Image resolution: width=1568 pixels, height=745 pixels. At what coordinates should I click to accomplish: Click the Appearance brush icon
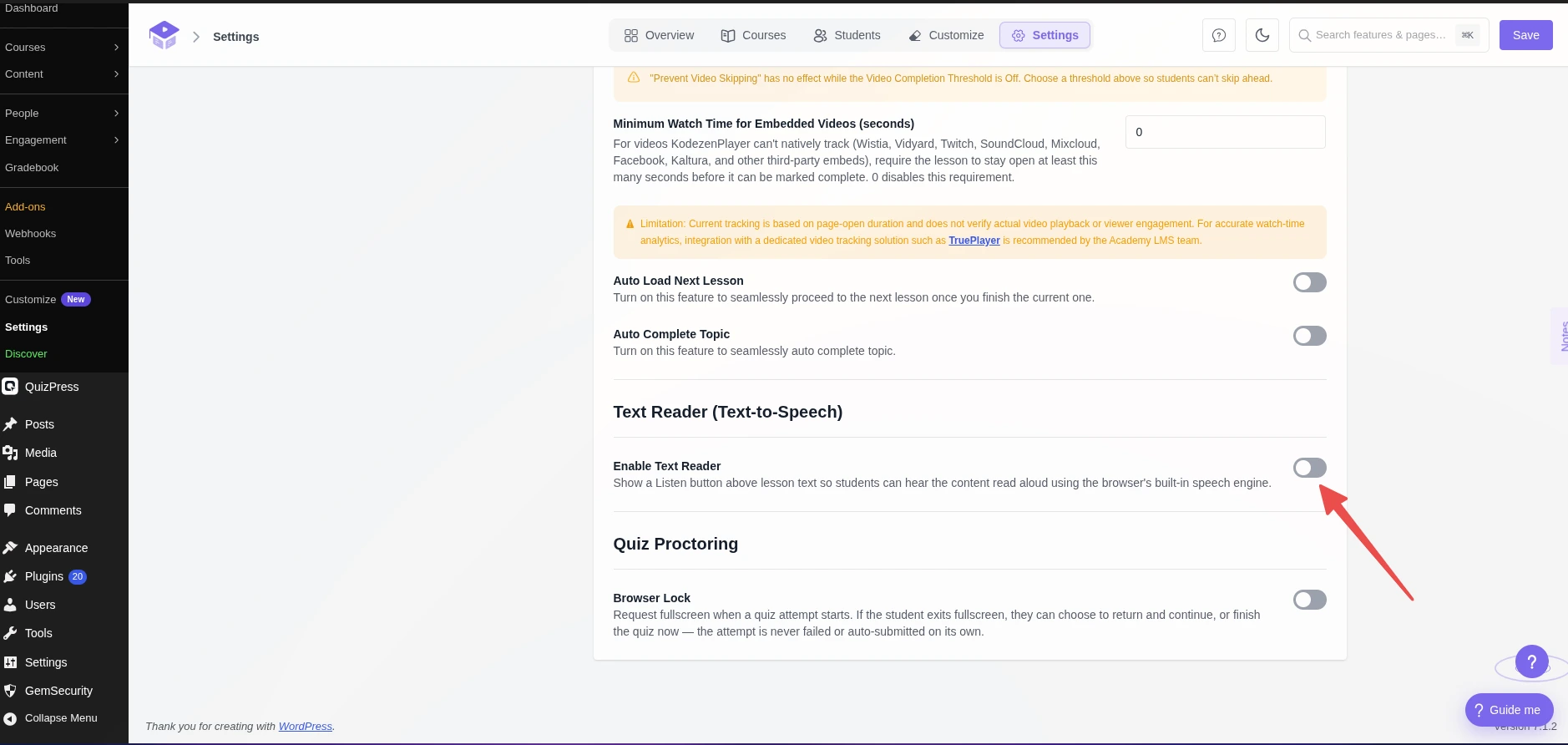tap(10, 548)
